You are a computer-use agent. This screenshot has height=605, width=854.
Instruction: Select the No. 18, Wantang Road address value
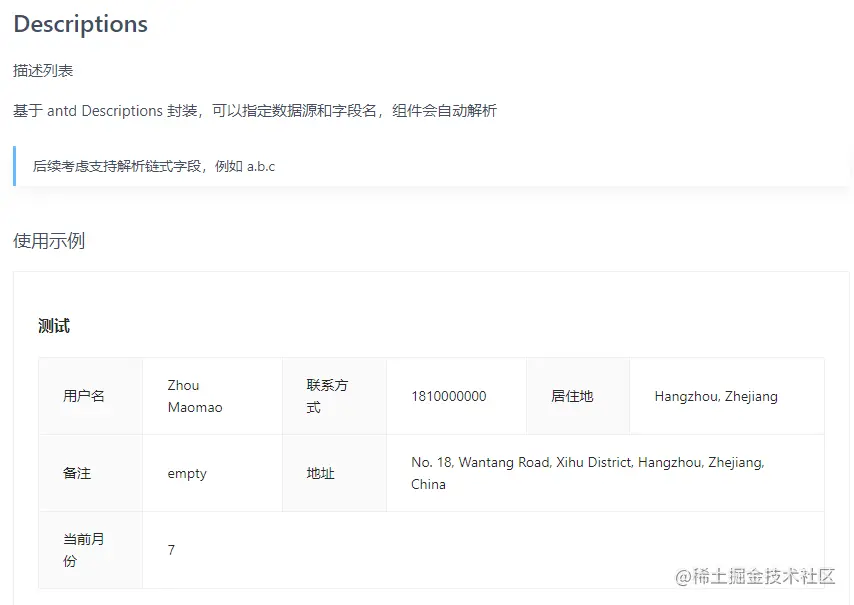tap(588, 473)
